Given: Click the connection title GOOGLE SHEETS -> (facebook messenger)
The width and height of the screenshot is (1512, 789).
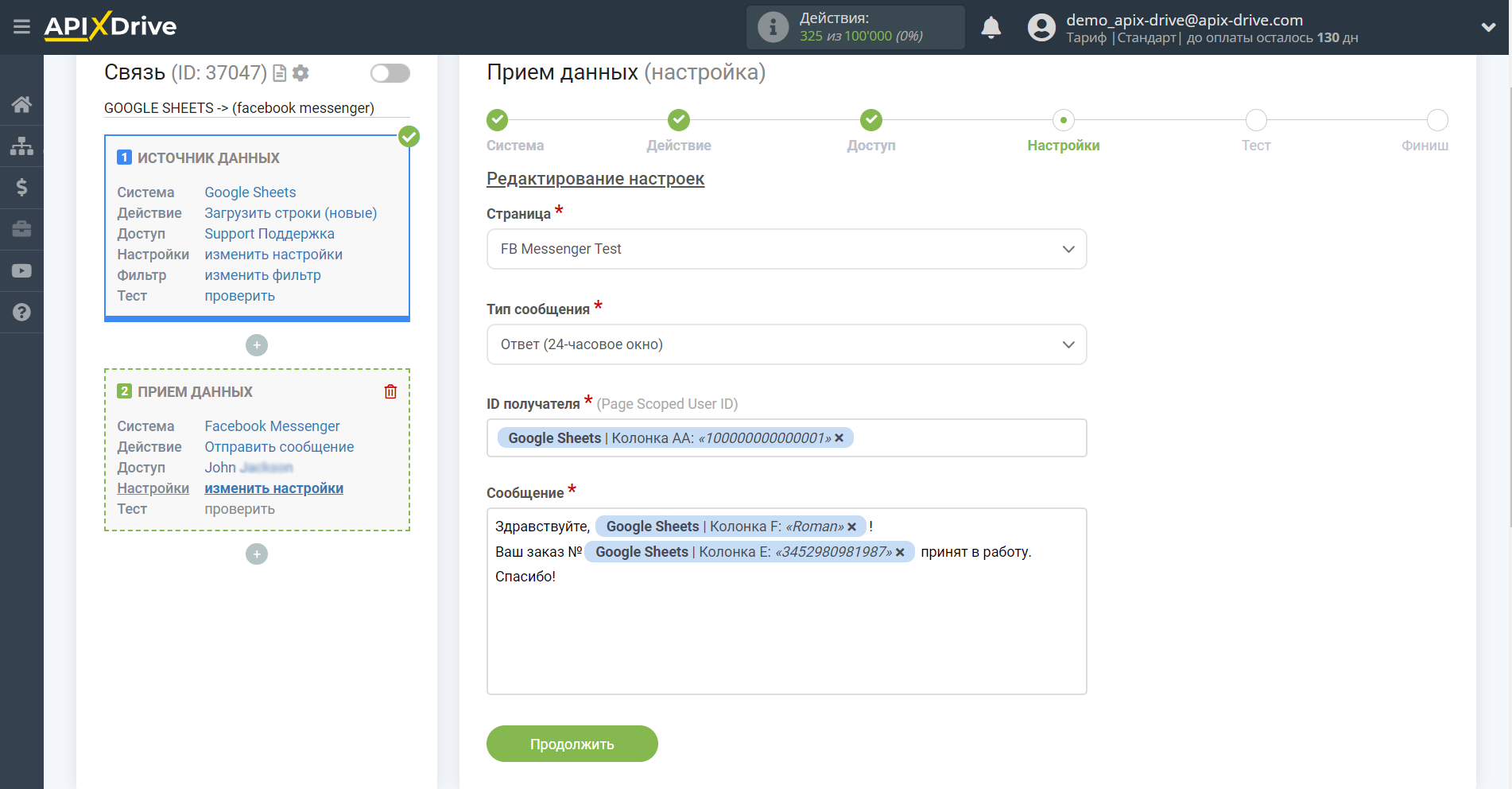Looking at the screenshot, I should coord(238,108).
